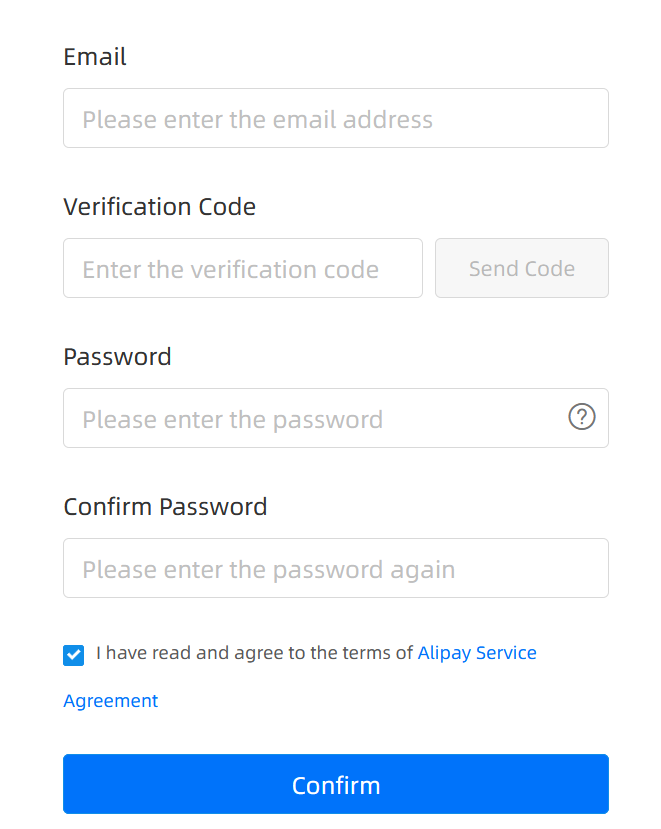Click the Password label text
Image resolution: width=661 pixels, height=829 pixels.
117,357
